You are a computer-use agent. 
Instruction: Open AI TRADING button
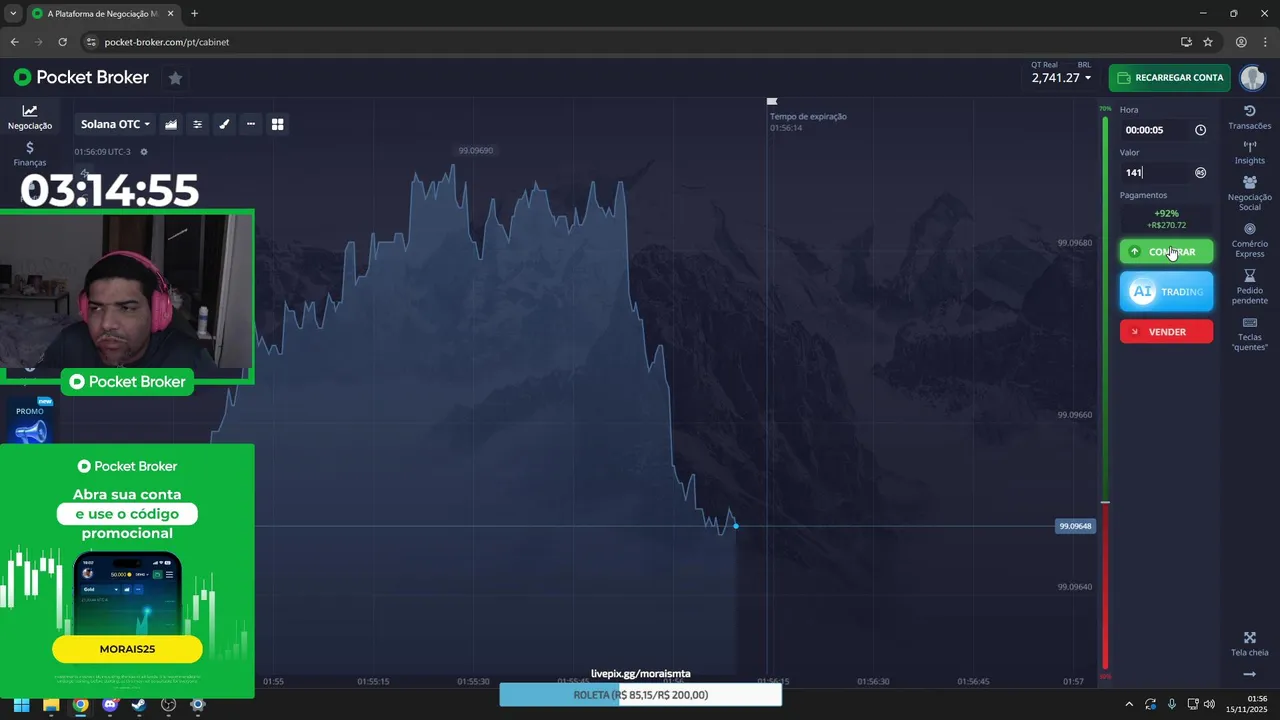tap(1166, 291)
